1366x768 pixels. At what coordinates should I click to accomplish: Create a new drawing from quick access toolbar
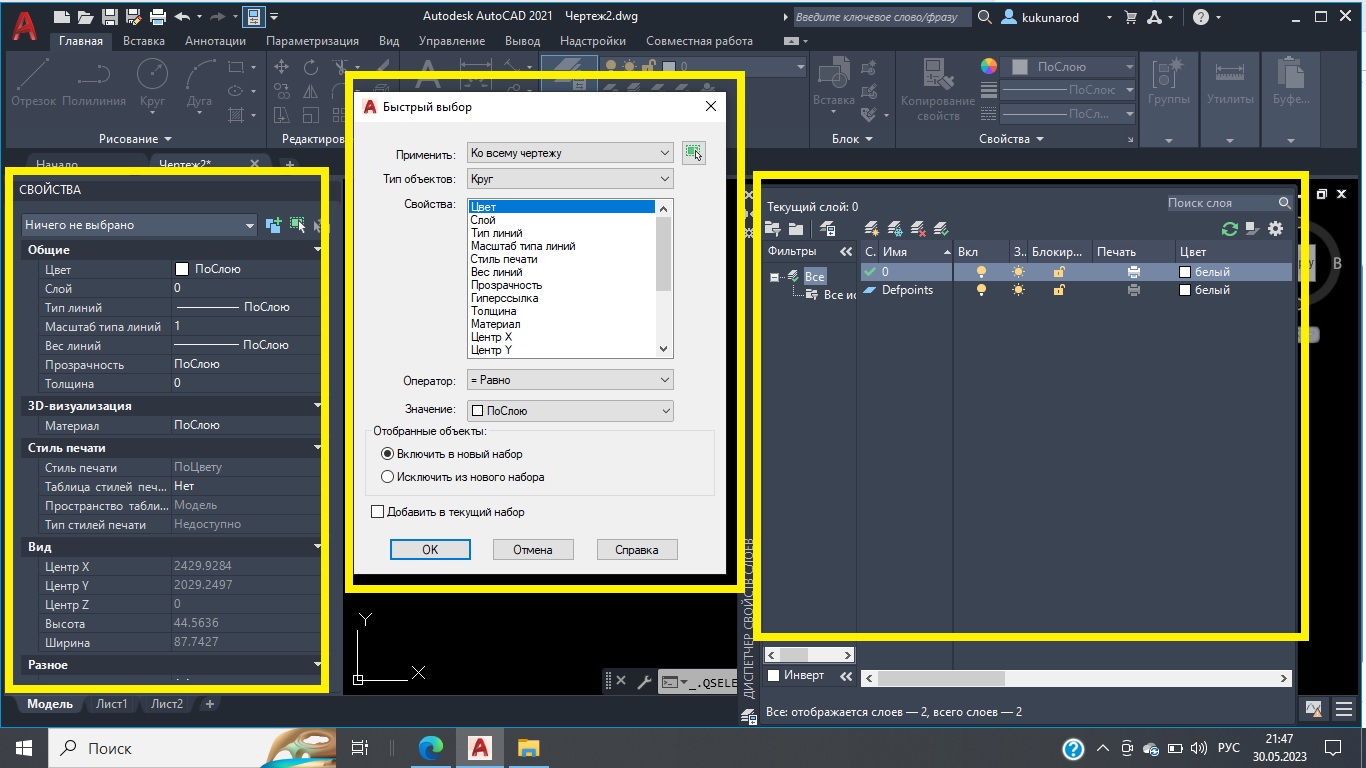(62, 17)
